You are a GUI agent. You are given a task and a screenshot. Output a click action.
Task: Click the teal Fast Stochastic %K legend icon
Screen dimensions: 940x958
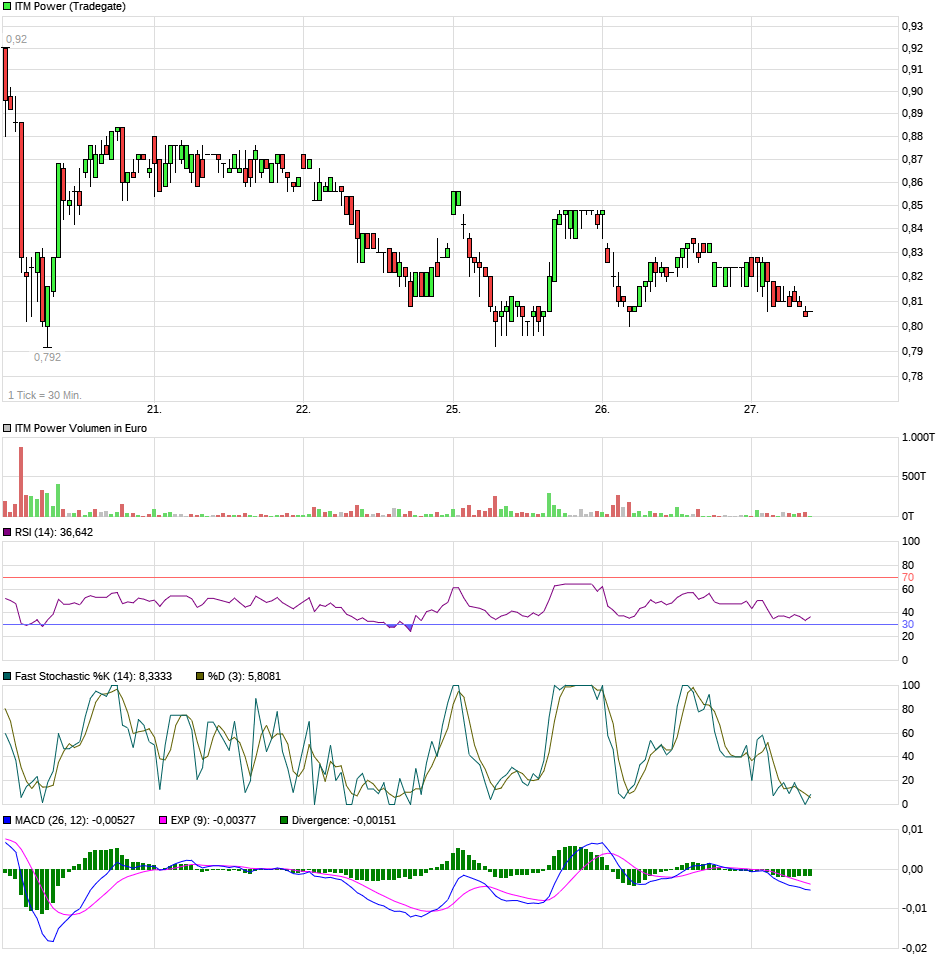click(8, 676)
